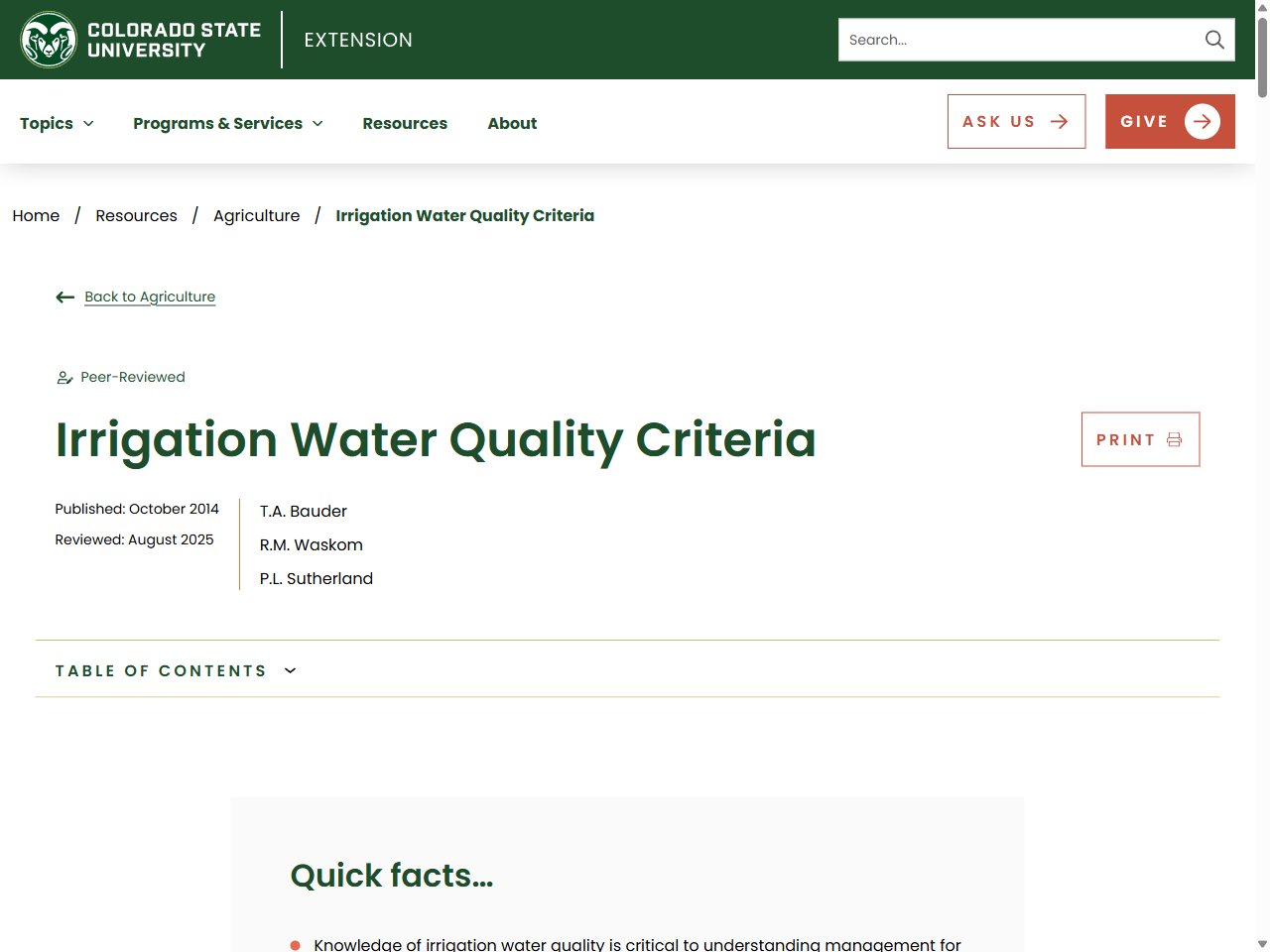1270x952 pixels.
Task: Click inside the Search input field
Action: coord(1012,40)
